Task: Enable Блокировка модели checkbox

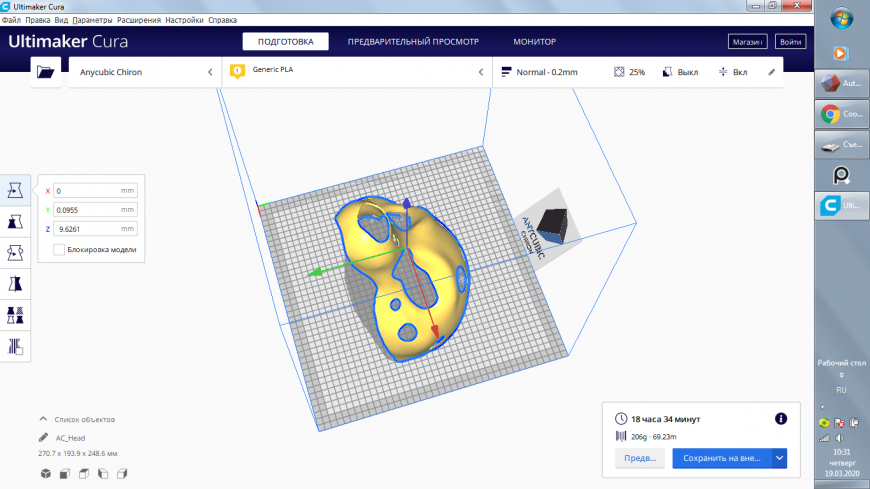Action: 59,250
